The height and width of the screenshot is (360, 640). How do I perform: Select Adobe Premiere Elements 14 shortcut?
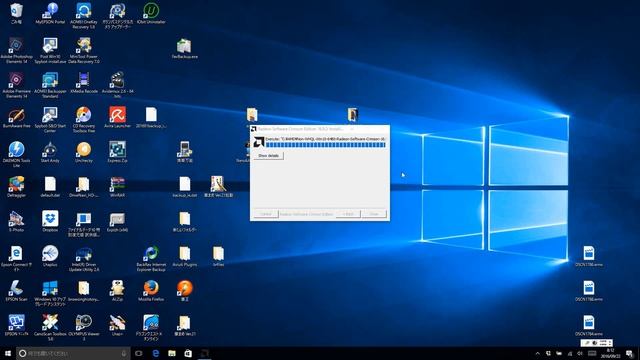16,85
